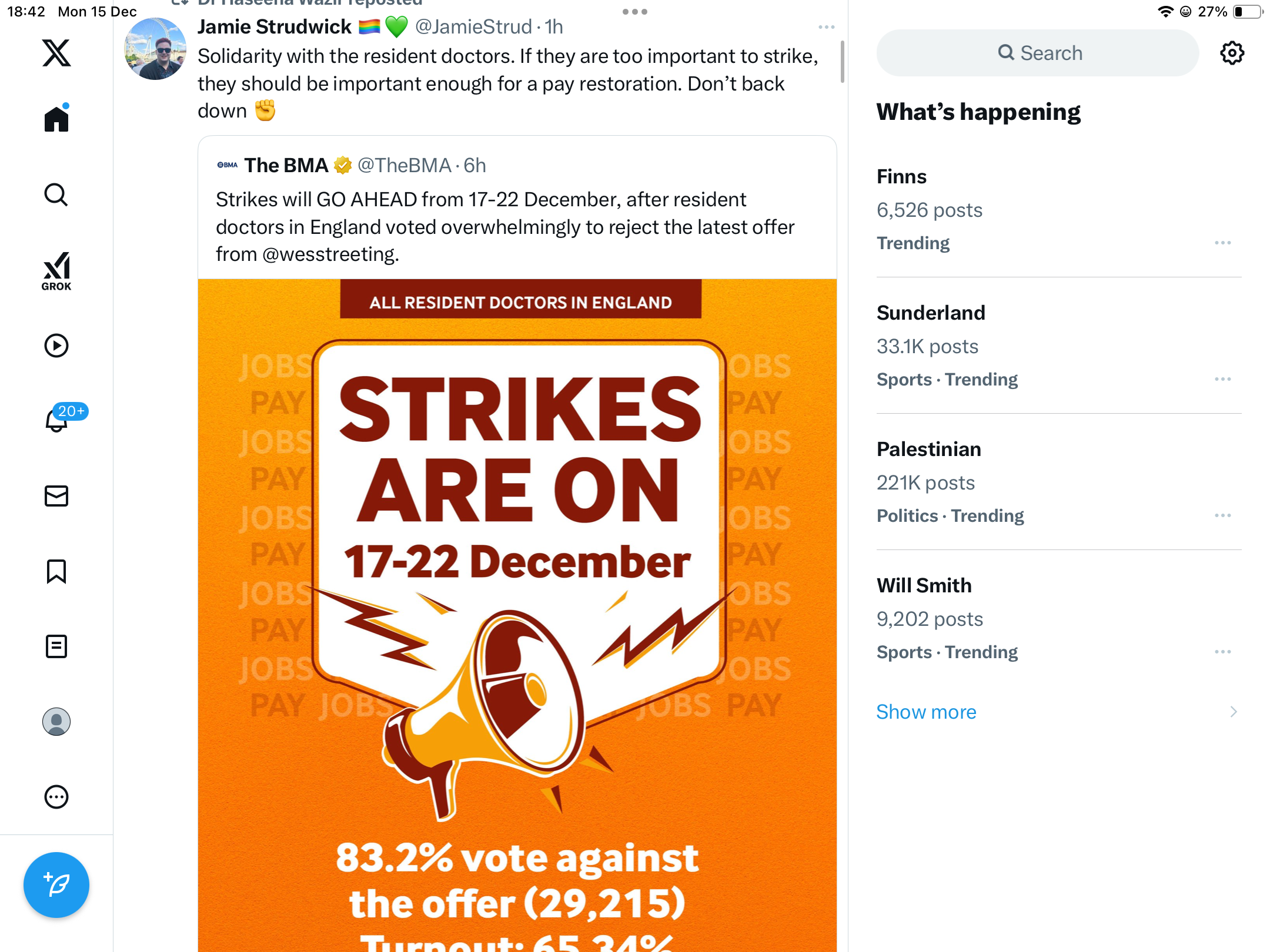This screenshot has width=1270, height=952.
Task: View notifications with 20+ badge
Action: (58, 420)
